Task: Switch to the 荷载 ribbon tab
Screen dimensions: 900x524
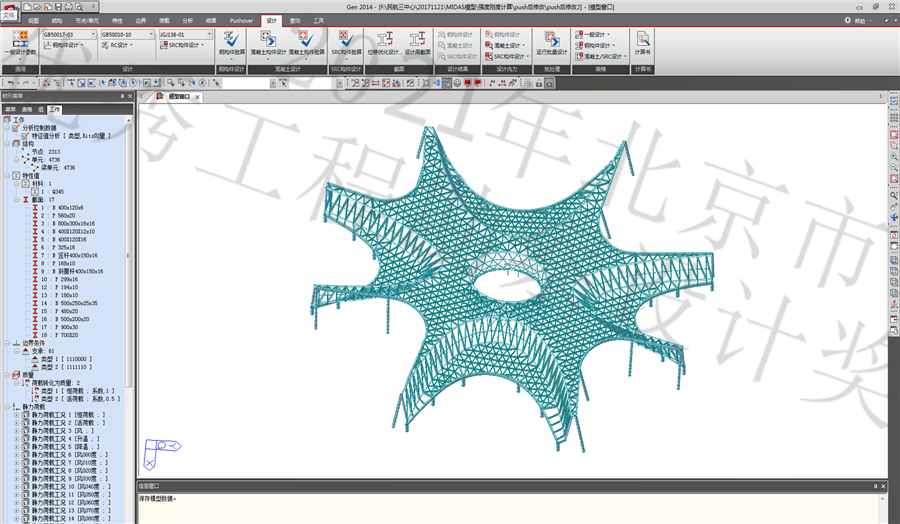Action: pyautogui.click(x=164, y=21)
